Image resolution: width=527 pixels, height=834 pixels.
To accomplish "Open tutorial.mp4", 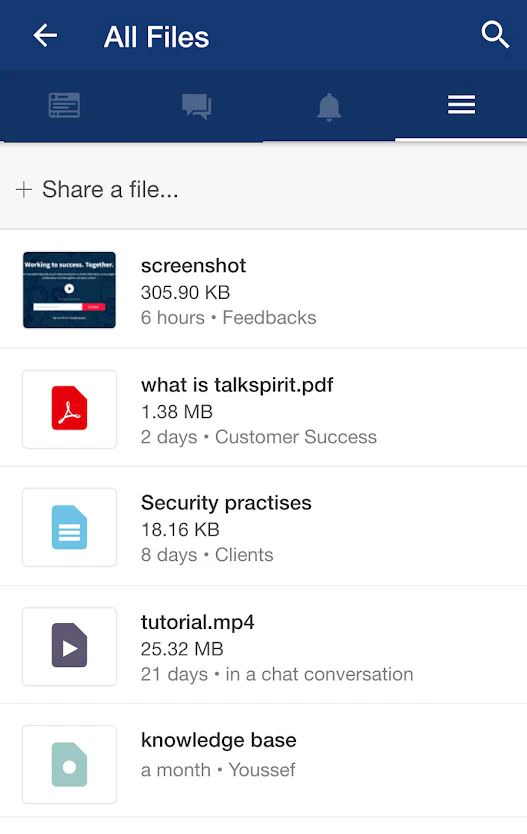I will pos(197,622).
